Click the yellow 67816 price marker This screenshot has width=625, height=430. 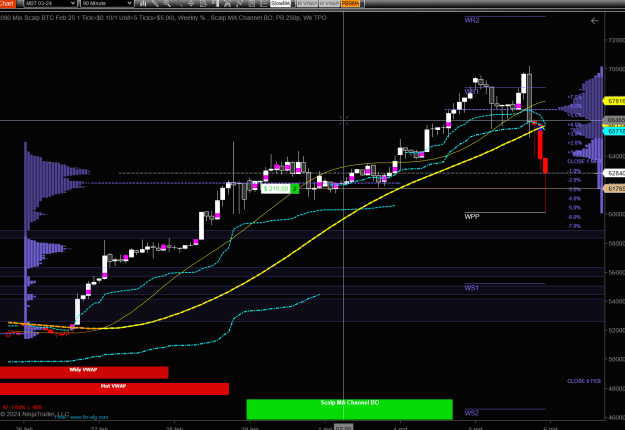pos(614,101)
